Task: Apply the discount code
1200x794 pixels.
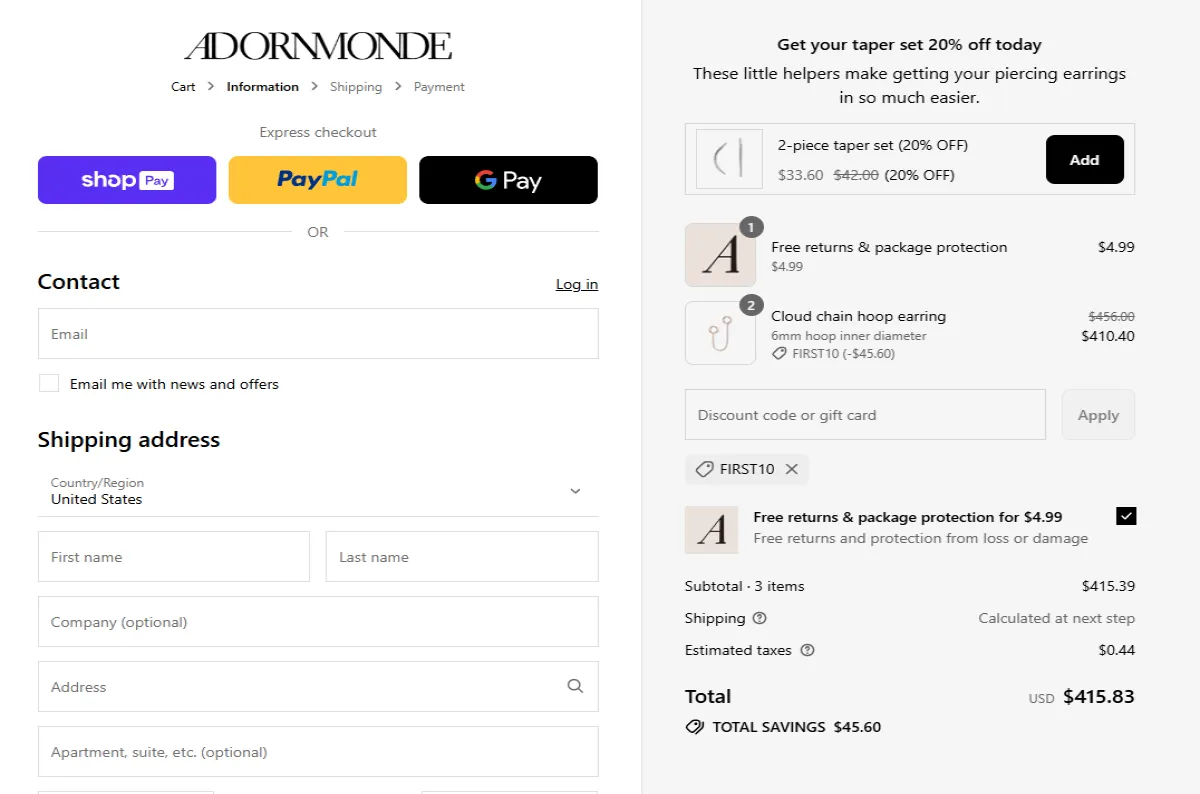Action: pos(1098,414)
